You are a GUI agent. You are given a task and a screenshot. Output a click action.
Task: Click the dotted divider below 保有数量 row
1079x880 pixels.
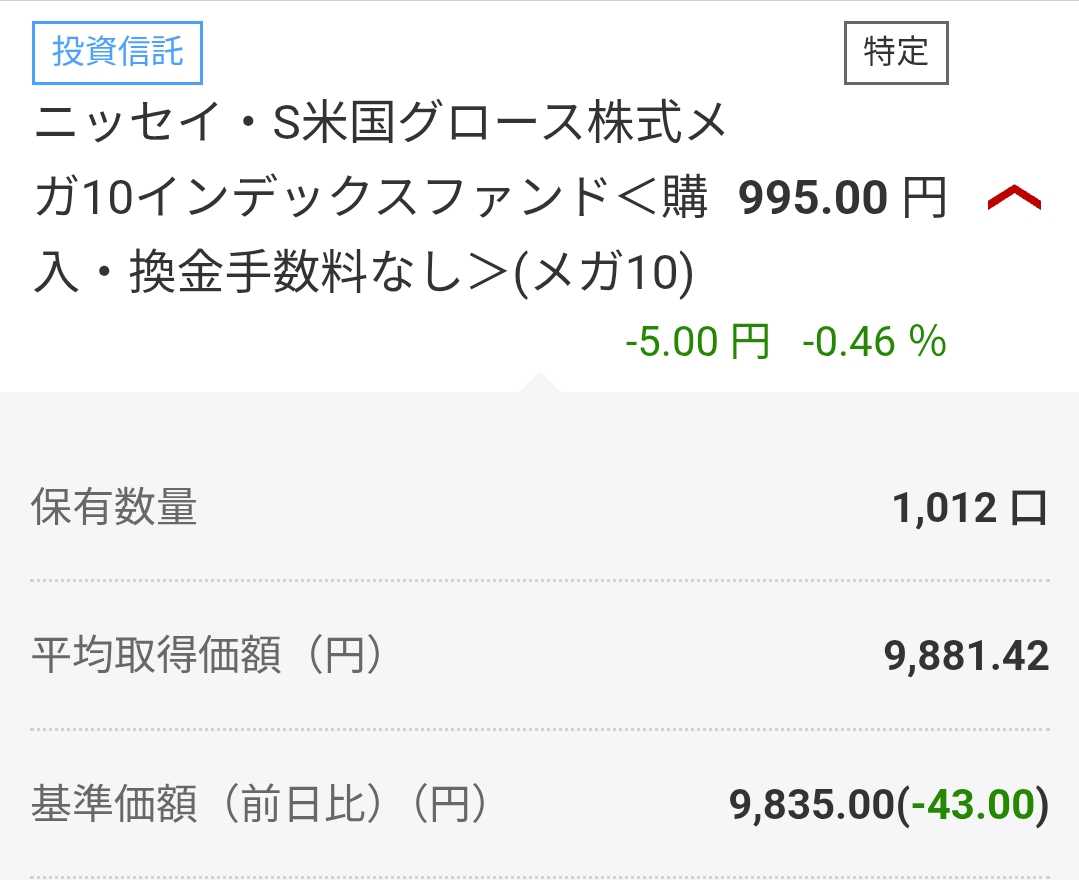[540, 580]
